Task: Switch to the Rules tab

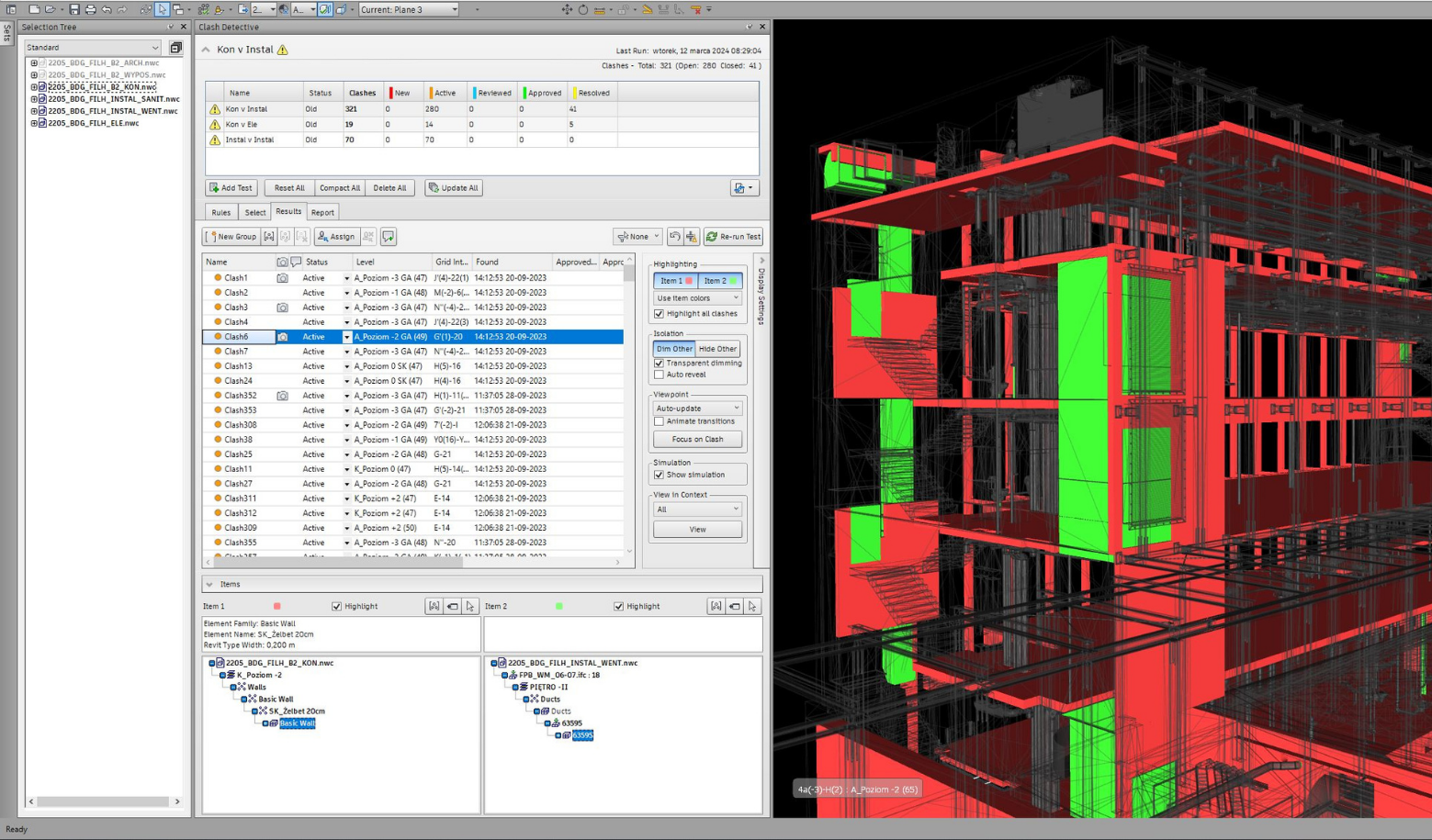Action: pyautogui.click(x=221, y=212)
